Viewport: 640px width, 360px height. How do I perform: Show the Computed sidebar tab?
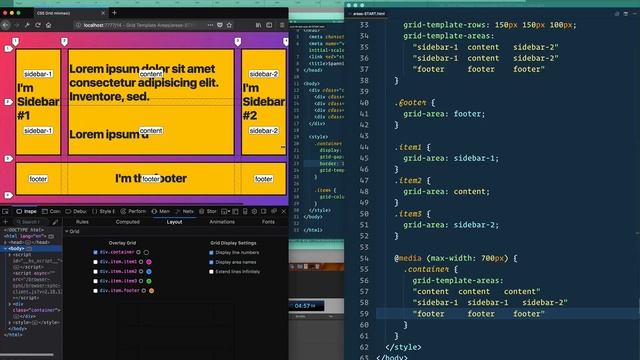(x=127, y=222)
